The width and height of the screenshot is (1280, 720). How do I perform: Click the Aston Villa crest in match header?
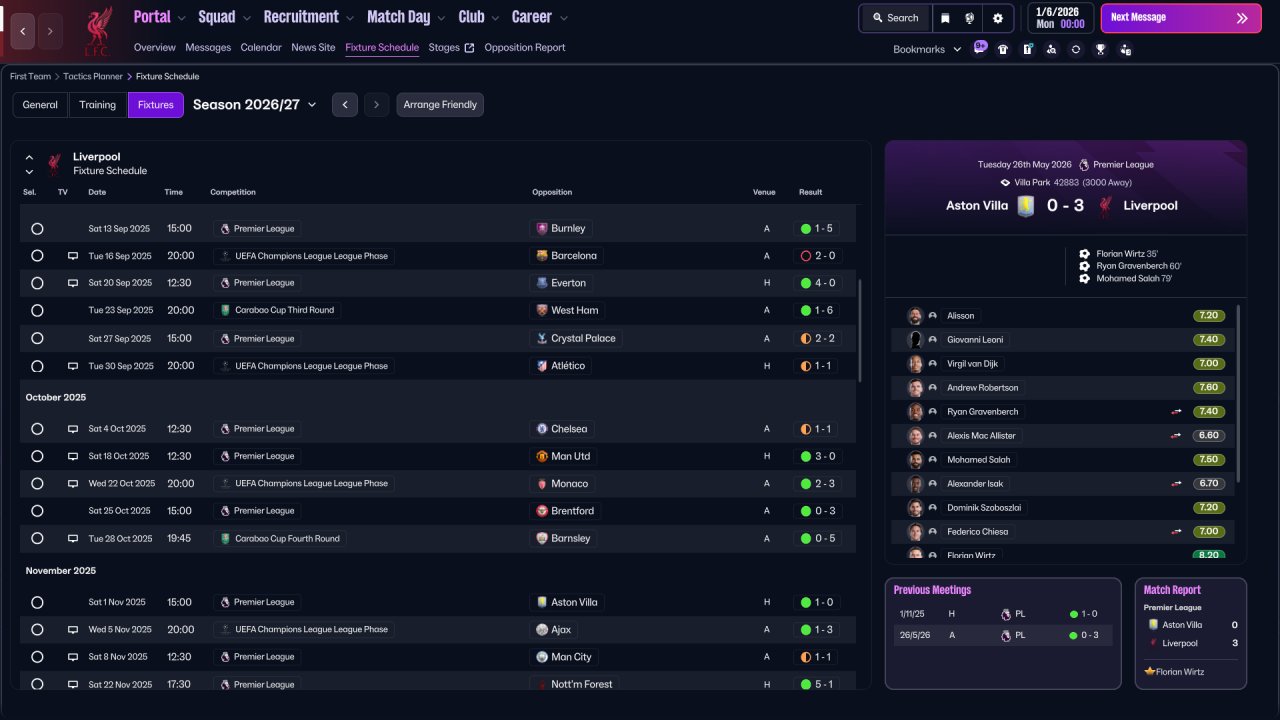(1025, 206)
